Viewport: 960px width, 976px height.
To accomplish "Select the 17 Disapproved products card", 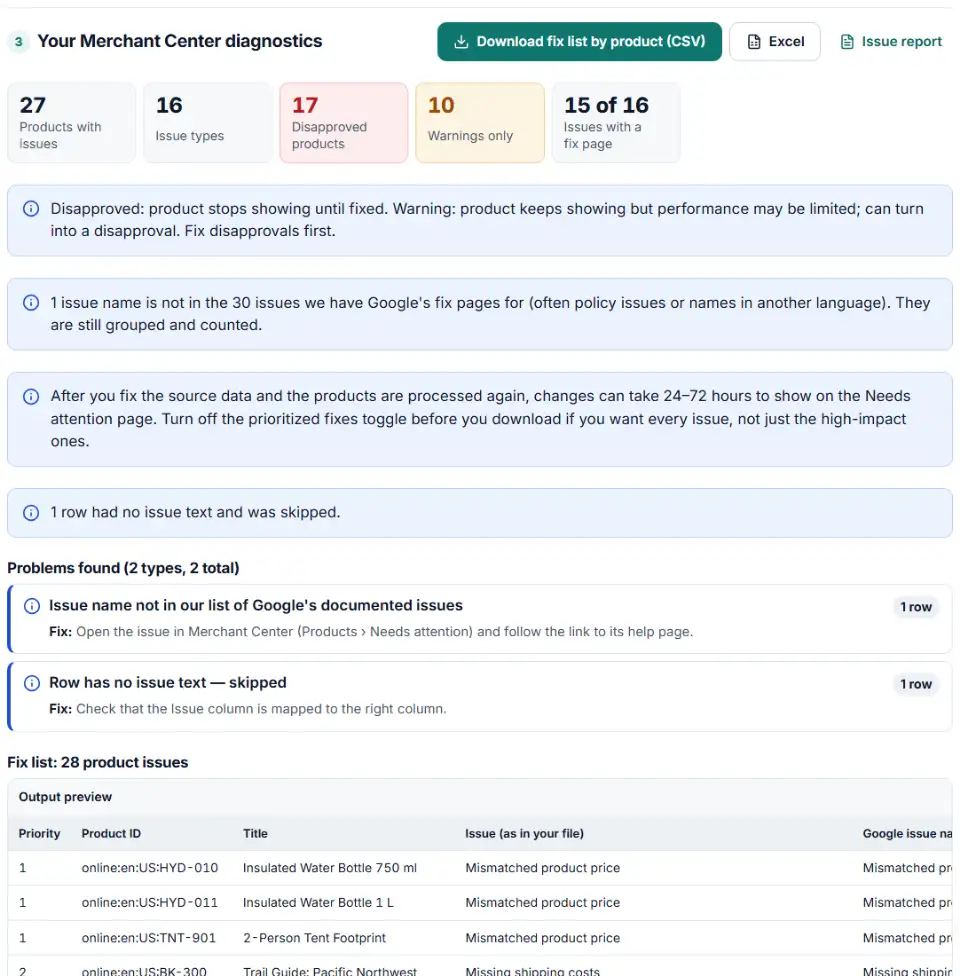I will 344,123.
